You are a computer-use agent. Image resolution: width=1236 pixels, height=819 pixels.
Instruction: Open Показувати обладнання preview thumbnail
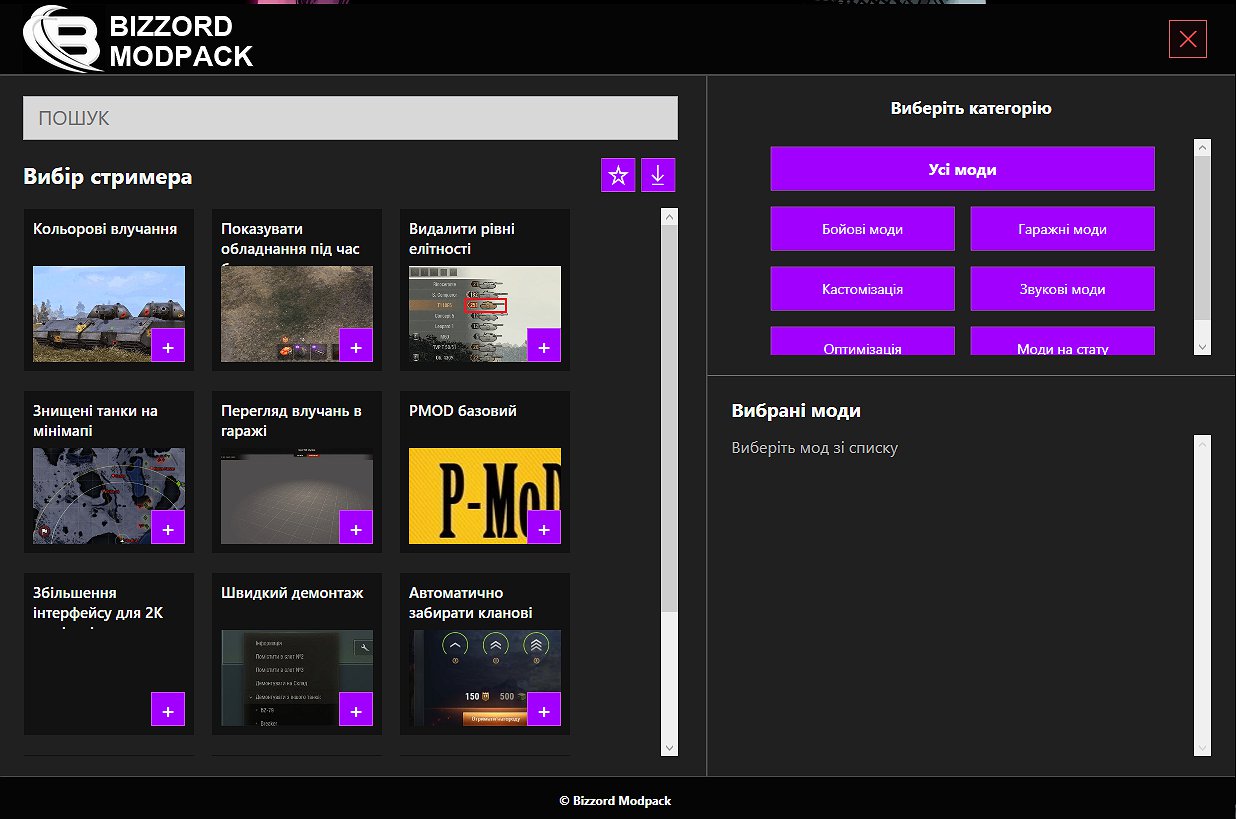click(x=297, y=314)
